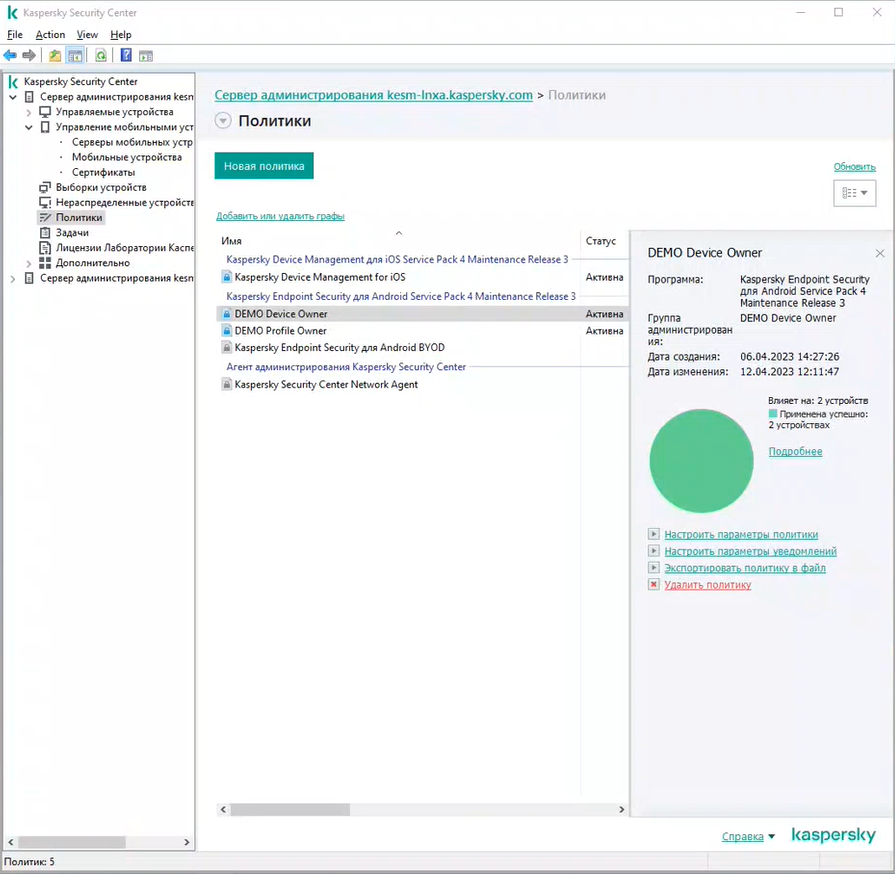This screenshot has width=895, height=874.
Task: Click the tree pane horizontal scrollbar thumb
Action: click(72, 842)
